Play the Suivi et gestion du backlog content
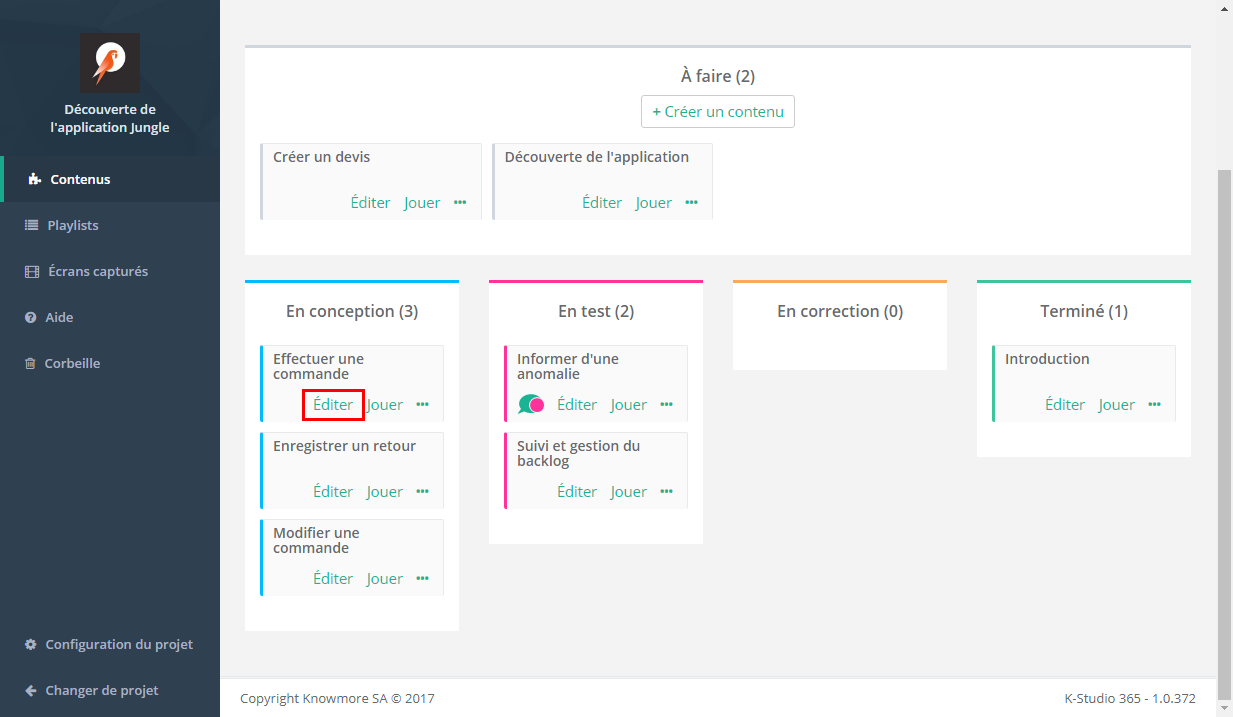This screenshot has width=1233, height=717. click(629, 492)
